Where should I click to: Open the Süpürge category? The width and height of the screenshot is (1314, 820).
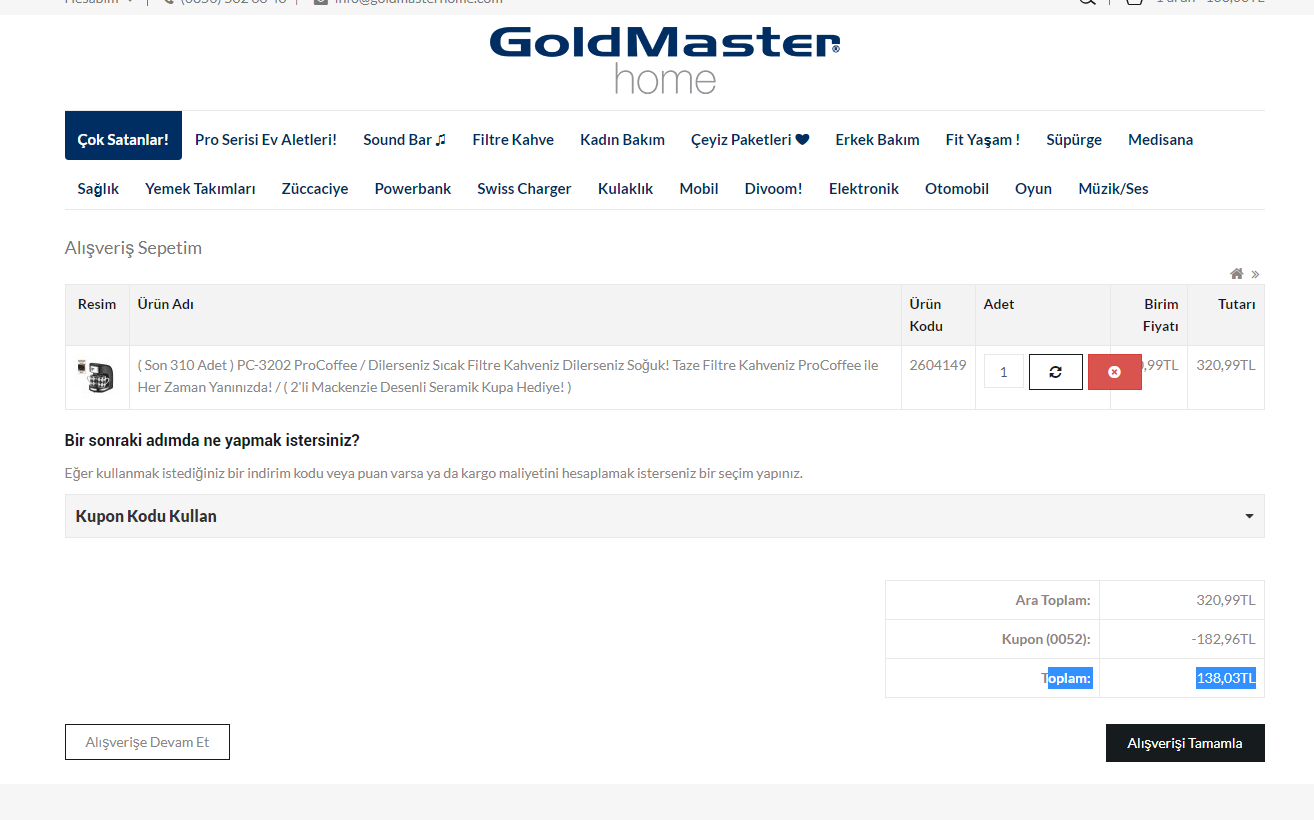(1074, 139)
